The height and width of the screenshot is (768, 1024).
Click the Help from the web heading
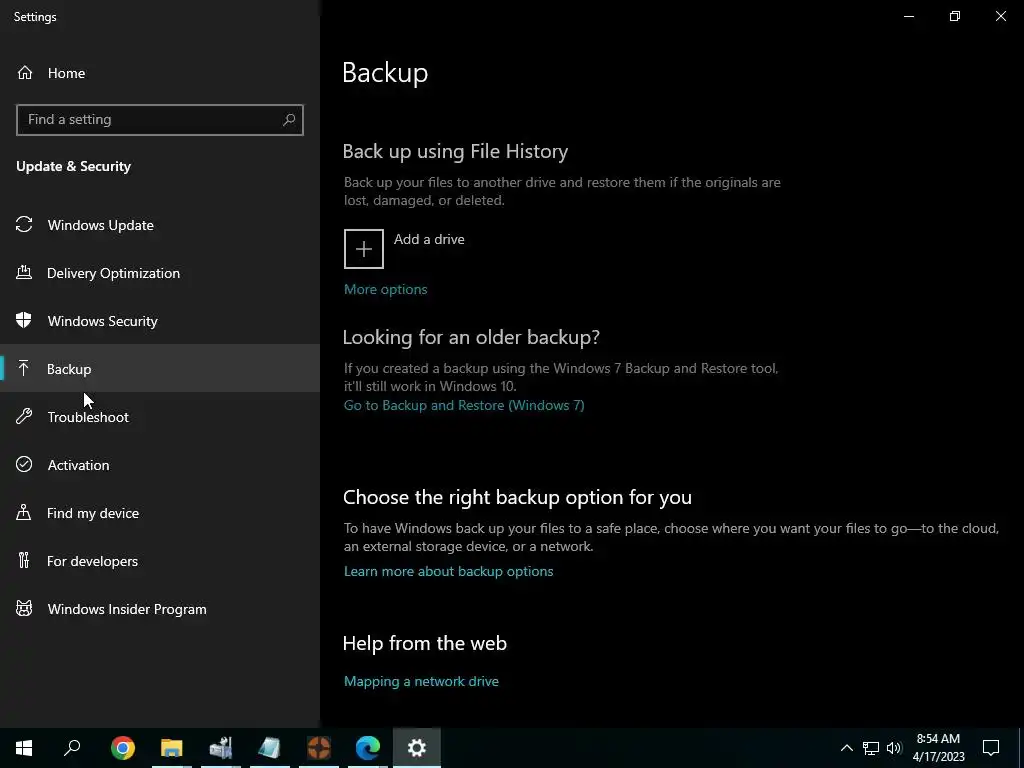[x=424, y=643]
